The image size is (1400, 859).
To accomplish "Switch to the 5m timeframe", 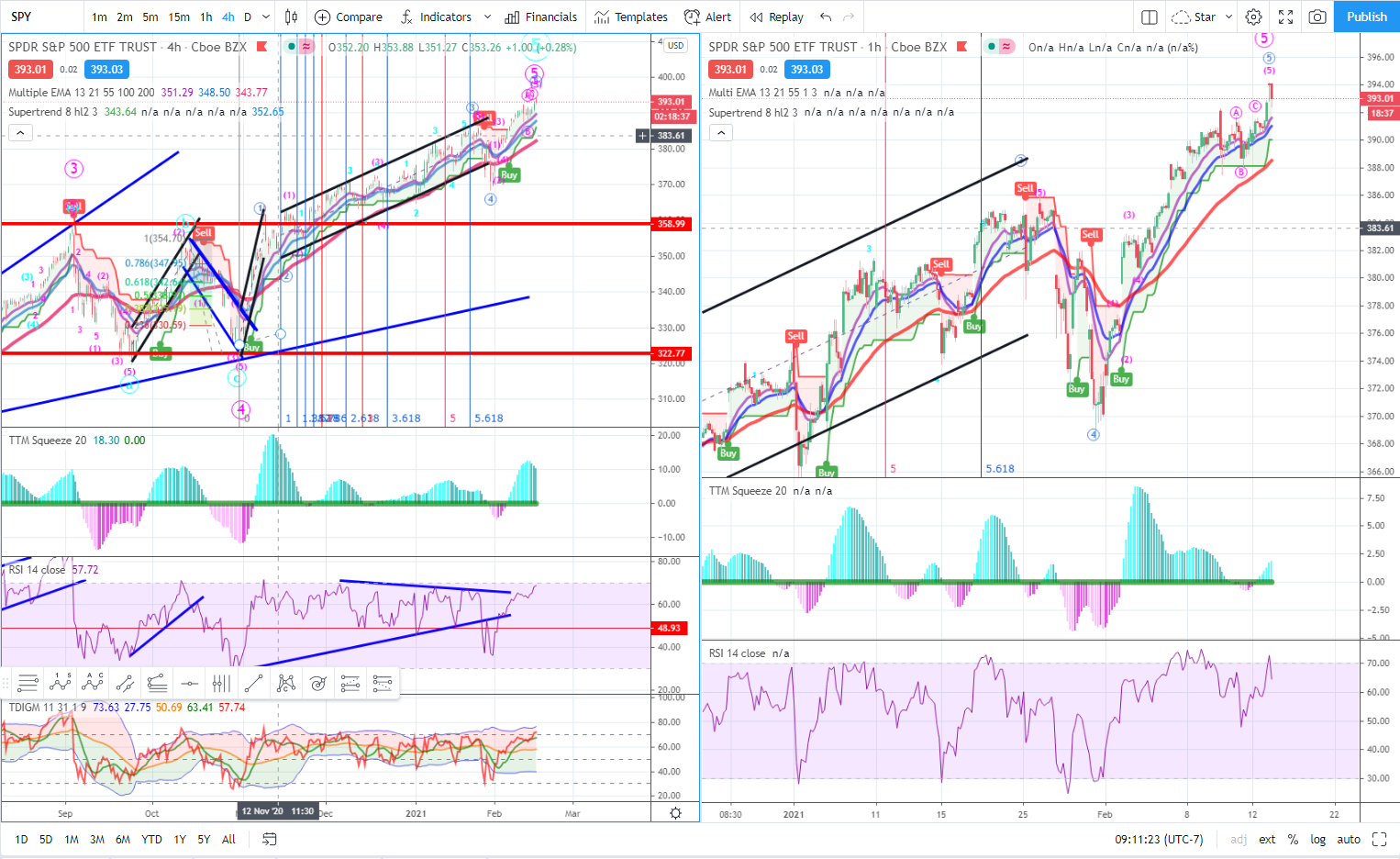I will [150, 17].
